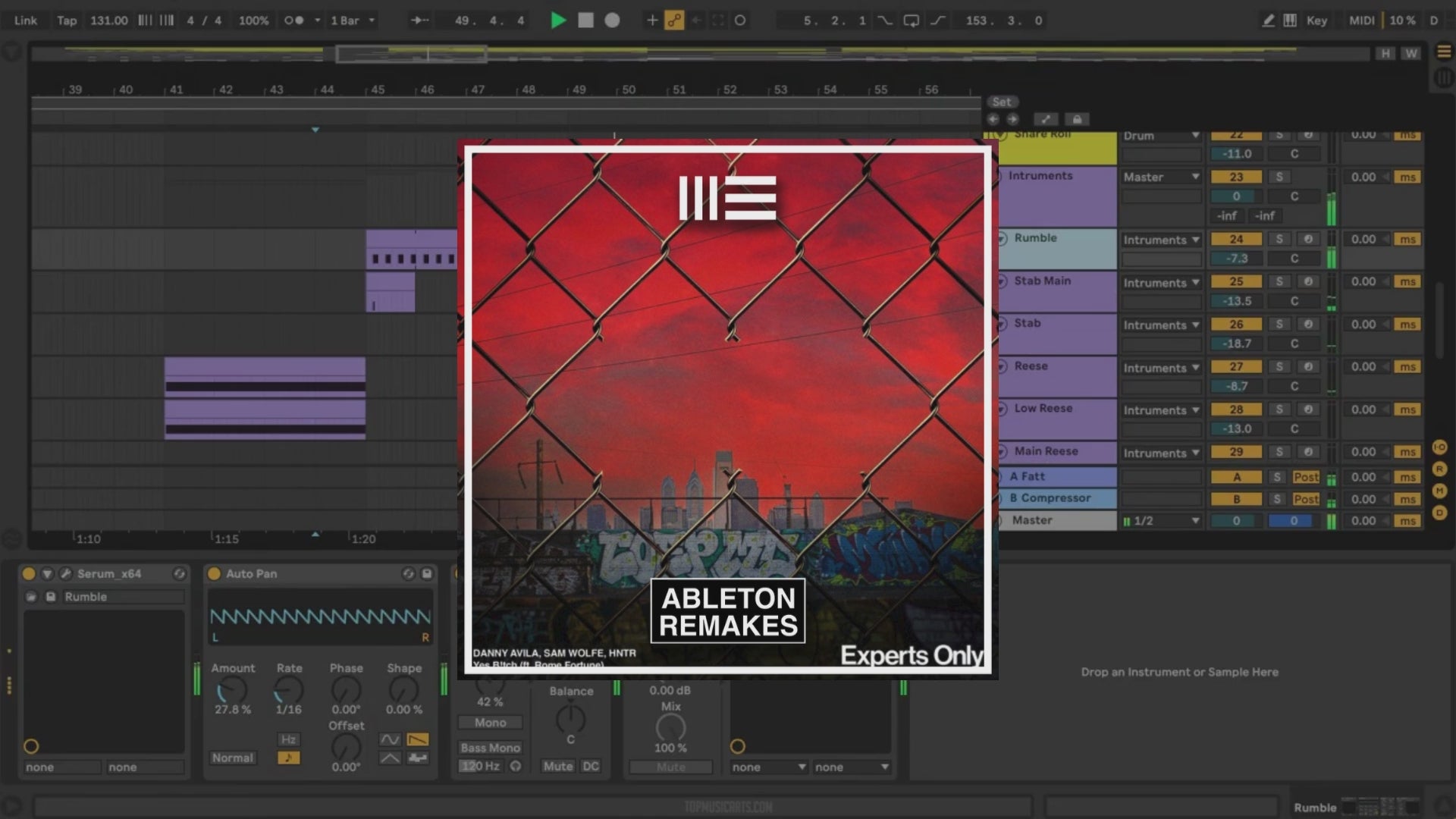Image resolution: width=1456 pixels, height=819 pixels.
Task: Toggle the Follow playback icon
Action: click(x=419, y=20)
